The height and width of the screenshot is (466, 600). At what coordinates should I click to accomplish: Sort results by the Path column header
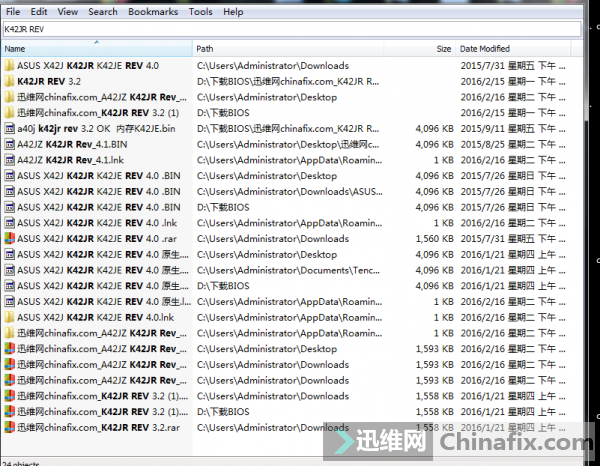(288, 49)
